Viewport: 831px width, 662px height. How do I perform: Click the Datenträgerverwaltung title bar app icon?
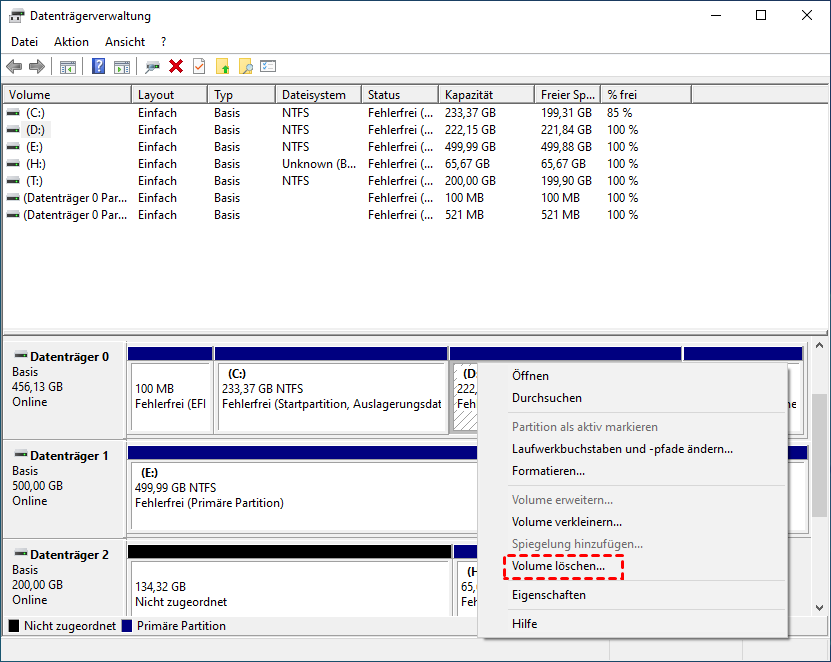click(x=16, y=16)
